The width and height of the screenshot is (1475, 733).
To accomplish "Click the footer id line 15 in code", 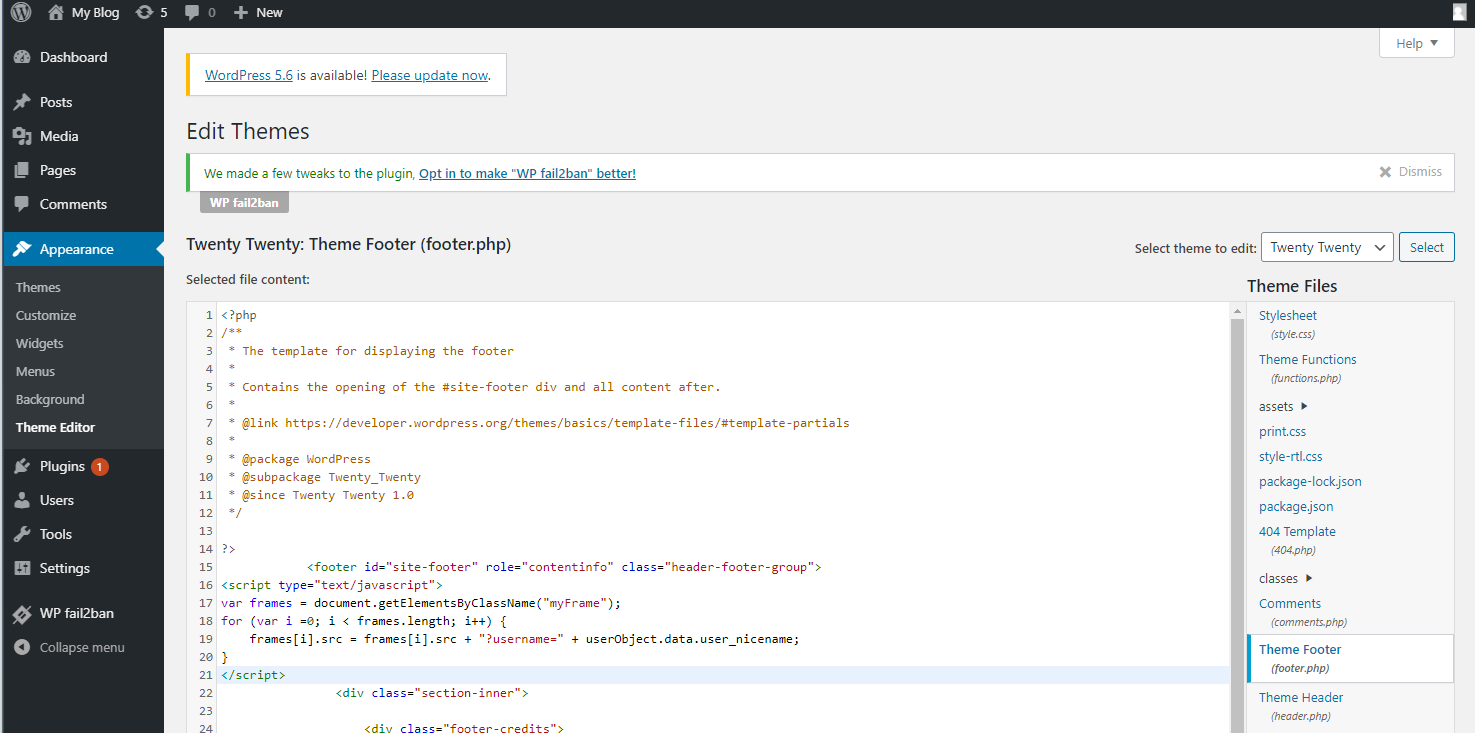I will (564, 567).
